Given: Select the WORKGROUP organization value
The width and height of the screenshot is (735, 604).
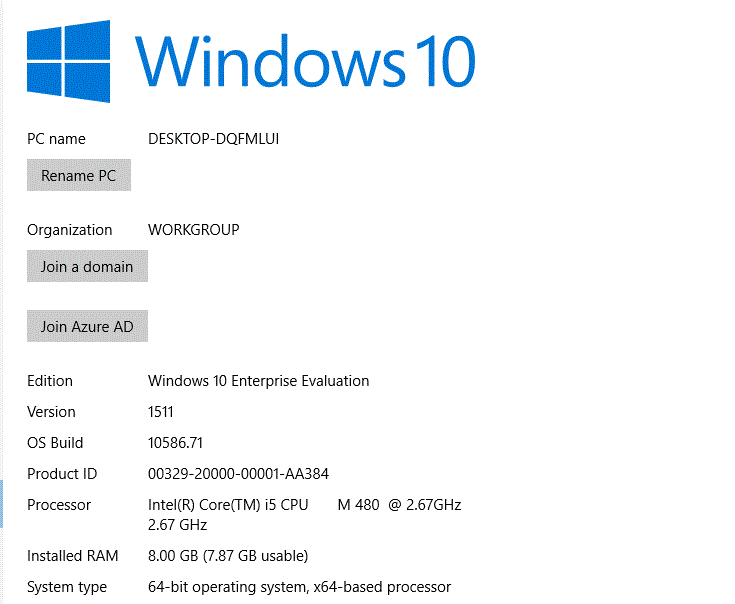Looking at the screenshot, I should coord(194,230).
